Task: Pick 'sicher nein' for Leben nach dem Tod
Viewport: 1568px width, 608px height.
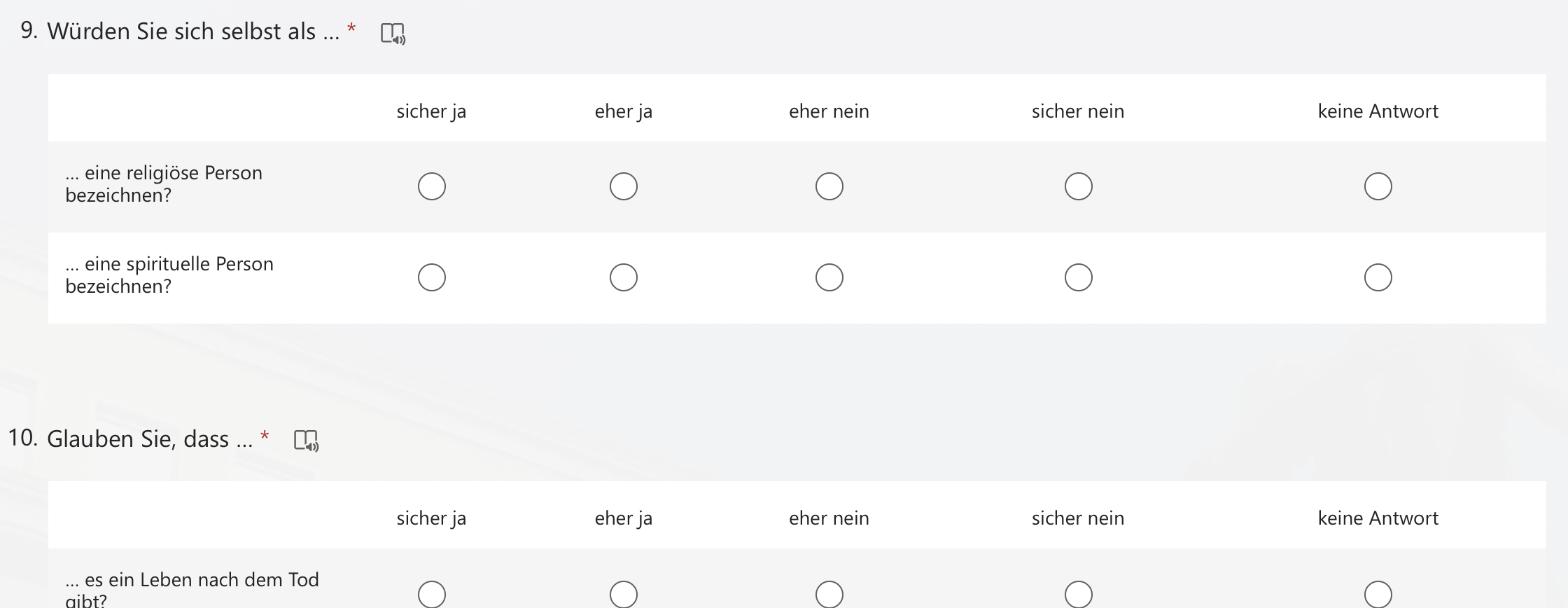Action: [1079, 594]
